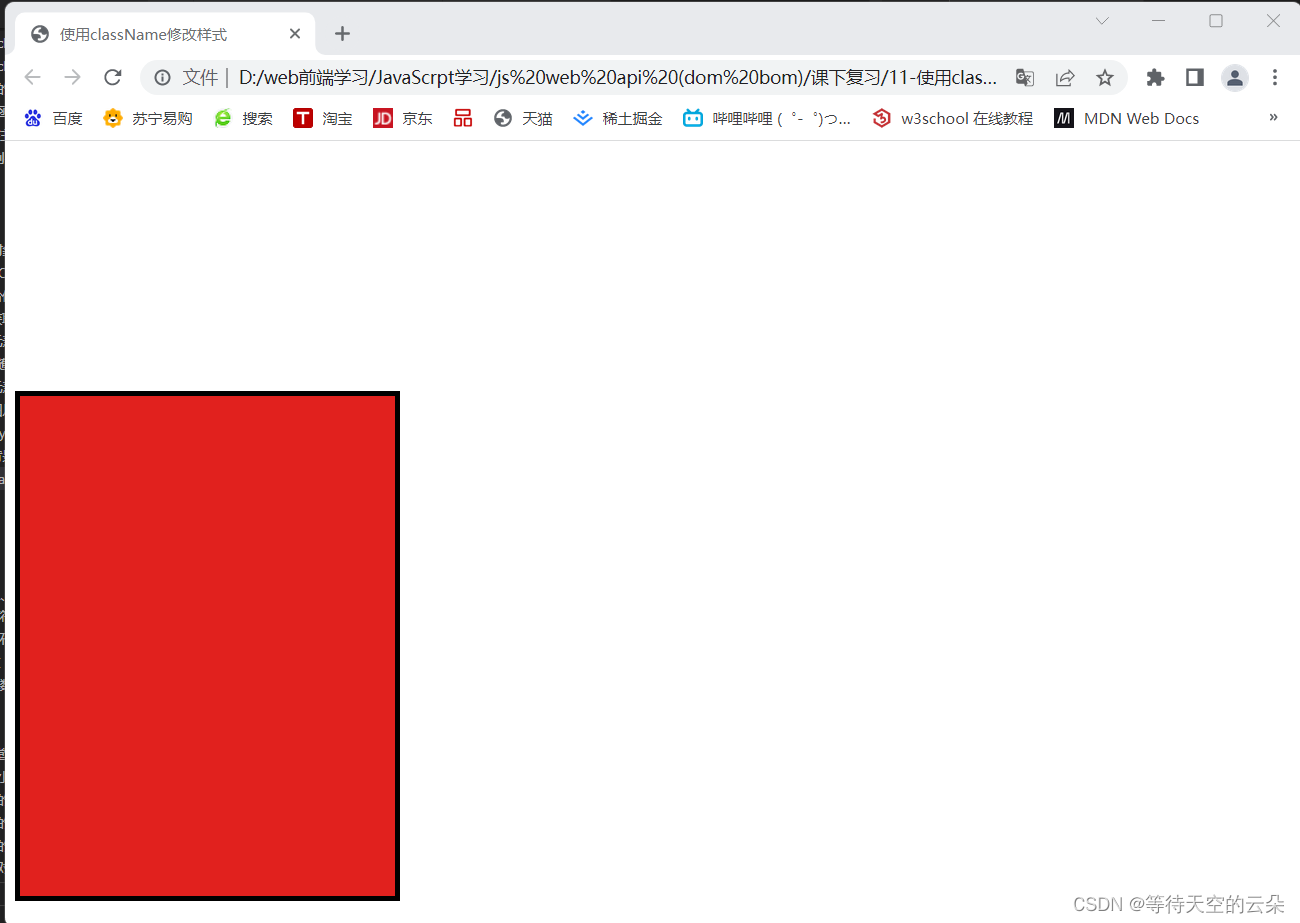The width and height of the screenshot is (1300, 923).
Task: Open the 搜索 bookmark
Action: coord(243,118)
